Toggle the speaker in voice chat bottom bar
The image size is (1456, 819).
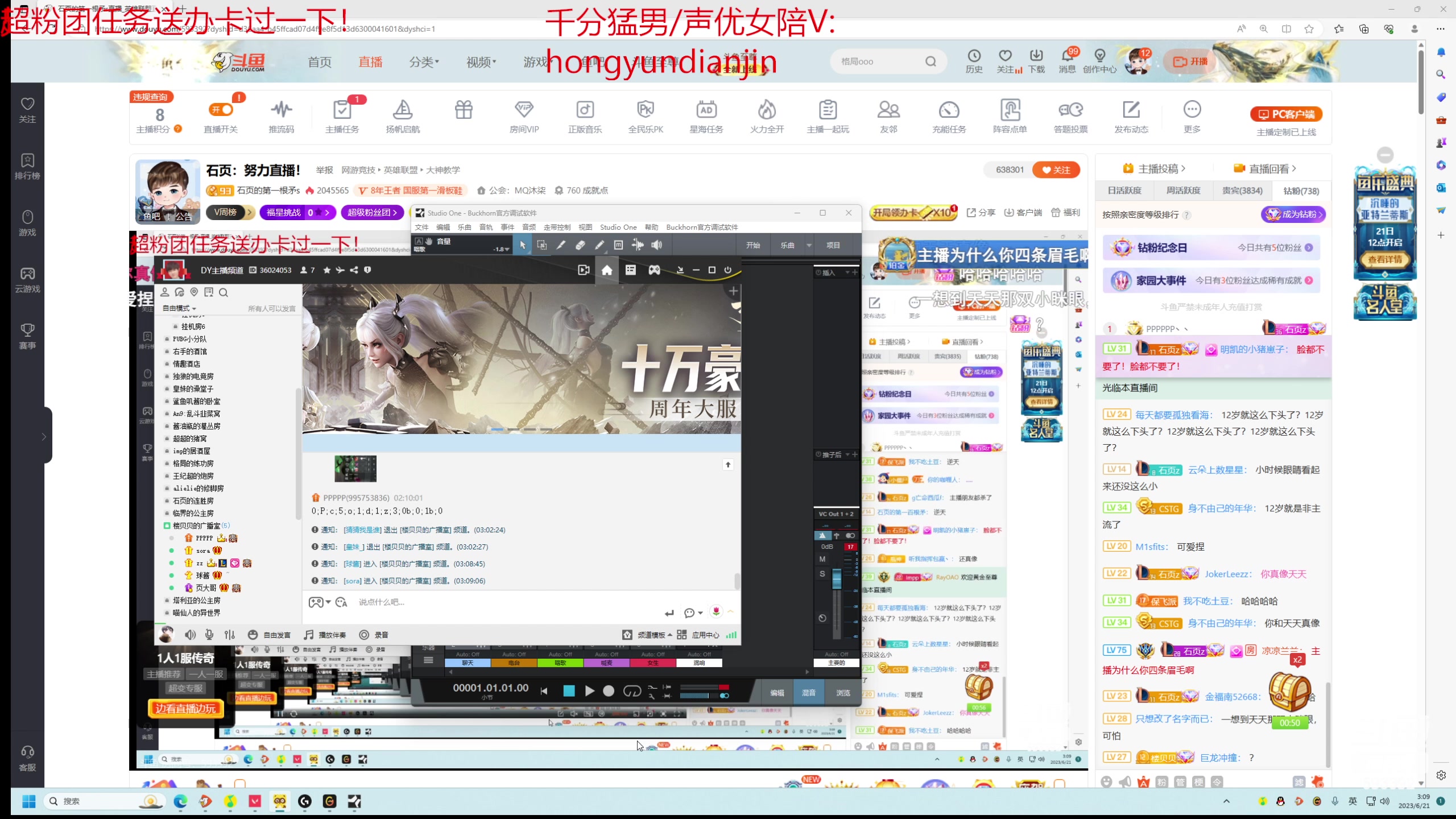coord(190,635)
